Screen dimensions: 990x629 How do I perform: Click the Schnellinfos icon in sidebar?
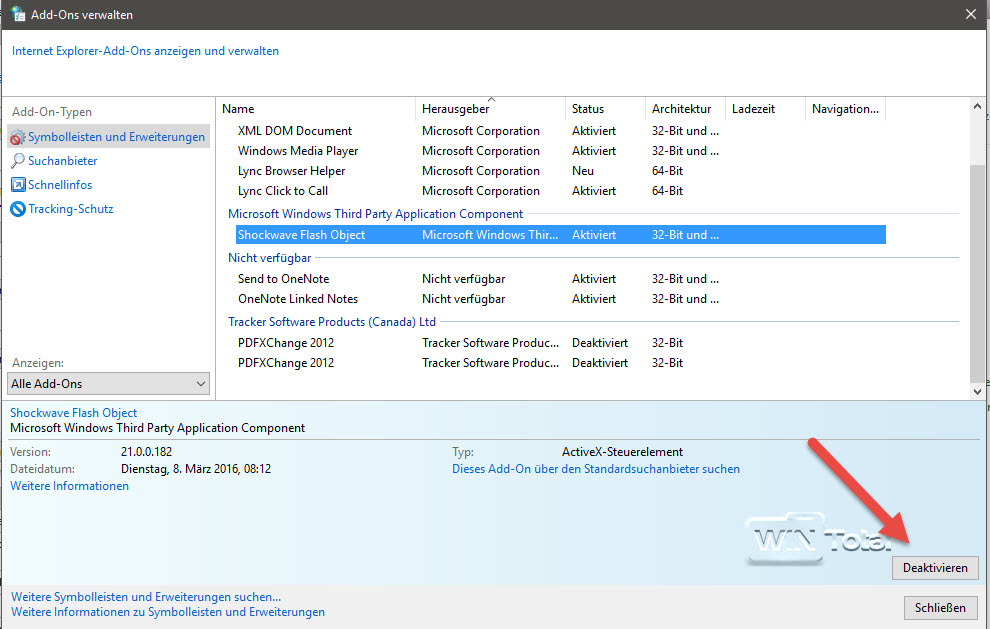[x=18, y=185]
